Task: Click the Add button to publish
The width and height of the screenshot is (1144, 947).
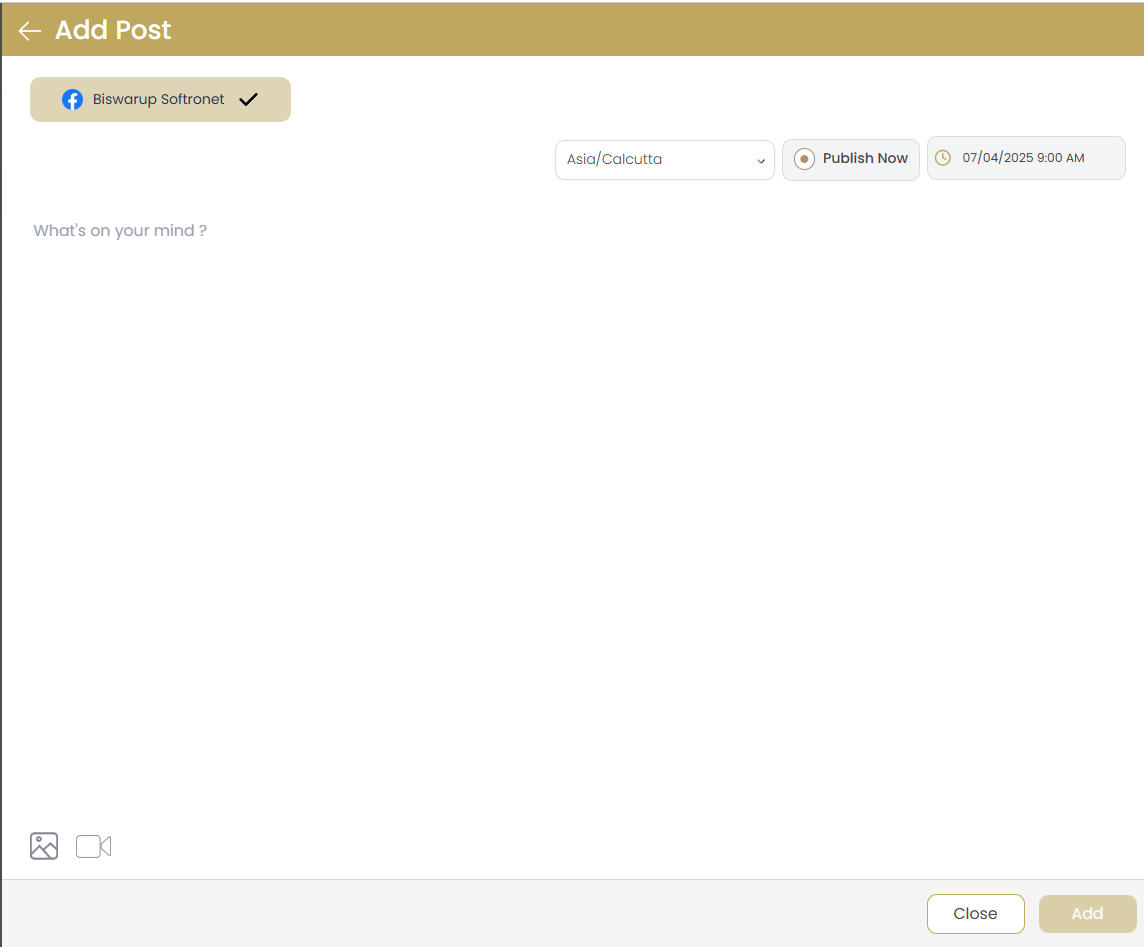Action: pos(1087,913)
